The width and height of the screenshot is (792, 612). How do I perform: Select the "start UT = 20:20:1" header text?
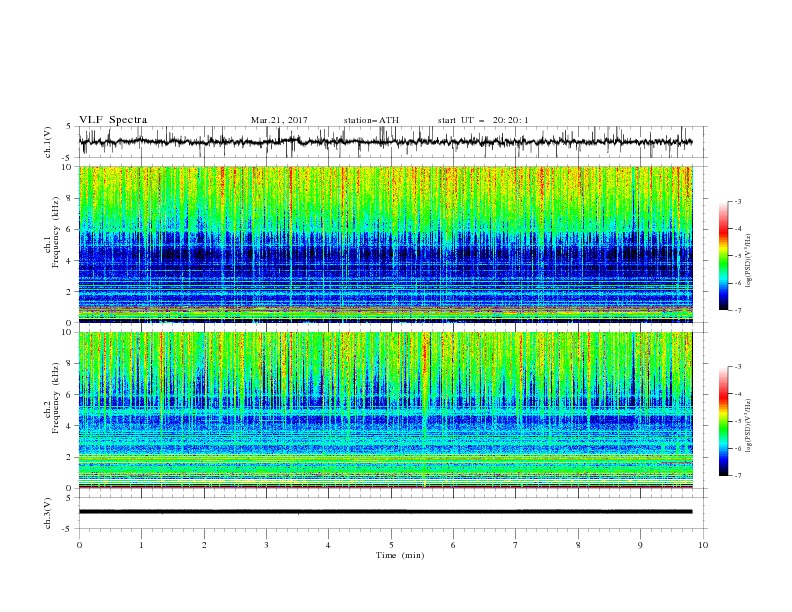483,120
